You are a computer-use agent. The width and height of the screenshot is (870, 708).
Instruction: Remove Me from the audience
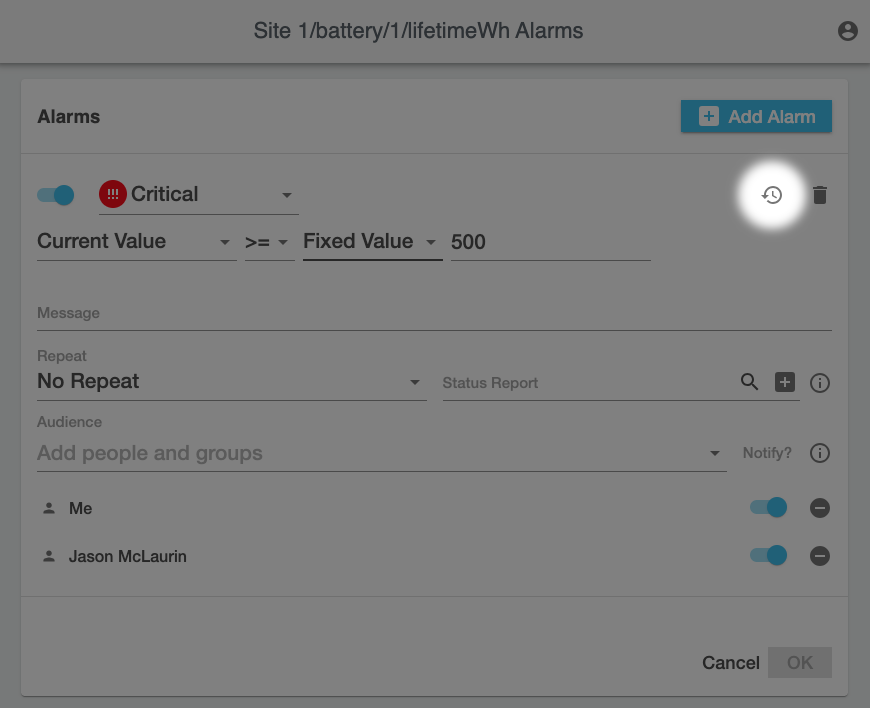[820, 508]
